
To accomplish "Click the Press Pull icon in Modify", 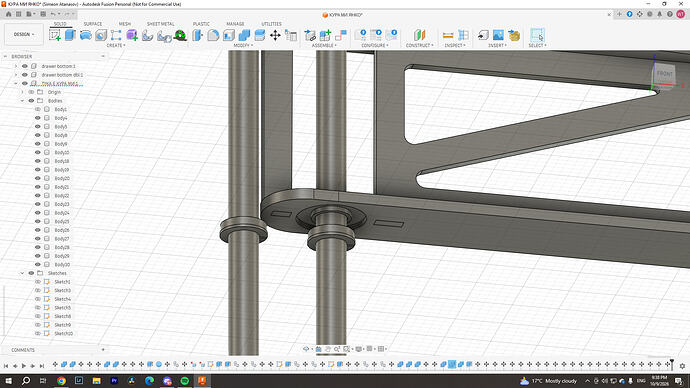I will coord(198,35).
